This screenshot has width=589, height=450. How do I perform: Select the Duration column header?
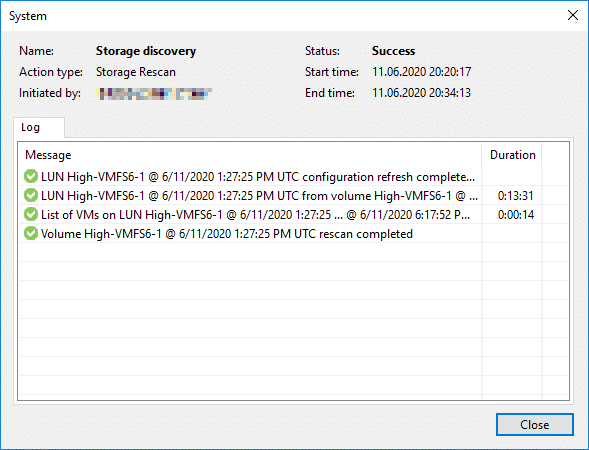512,155
